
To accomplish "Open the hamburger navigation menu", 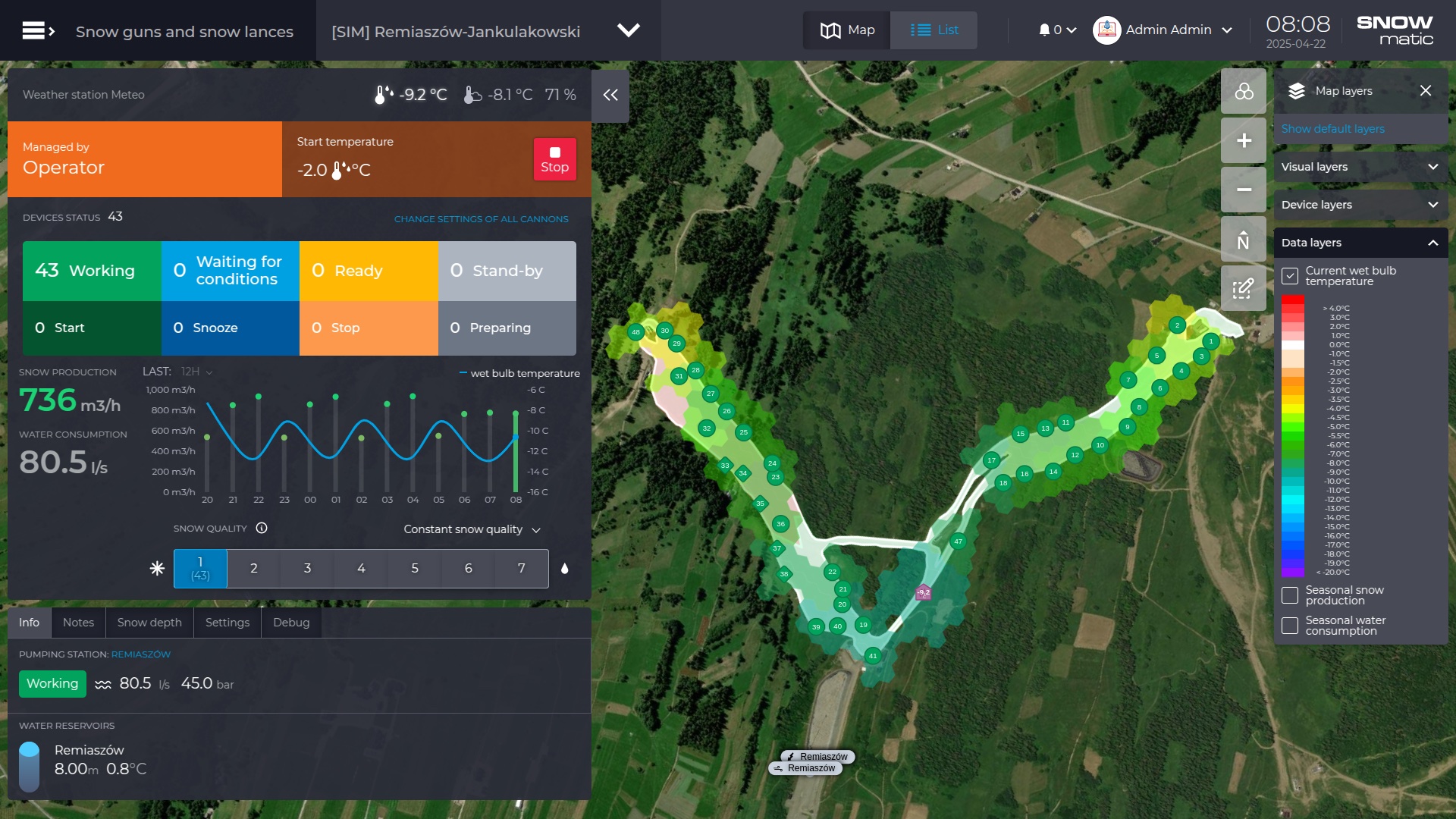I will tap(38, 31).
